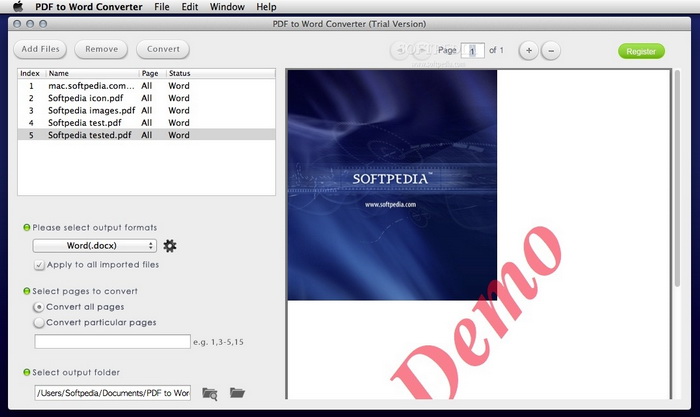Image resolution: width=700 pixels, height=417 pixels.
Task: Select the mac.softpedia.com… file row
Action: [146, 86]
